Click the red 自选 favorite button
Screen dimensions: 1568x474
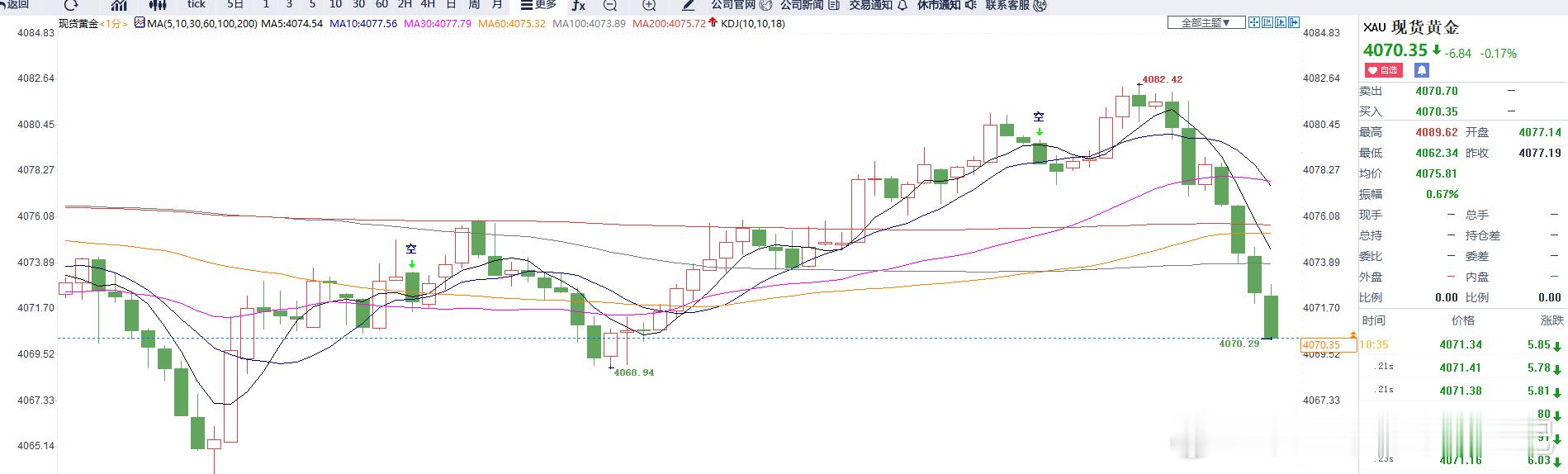coord(1383,70)
